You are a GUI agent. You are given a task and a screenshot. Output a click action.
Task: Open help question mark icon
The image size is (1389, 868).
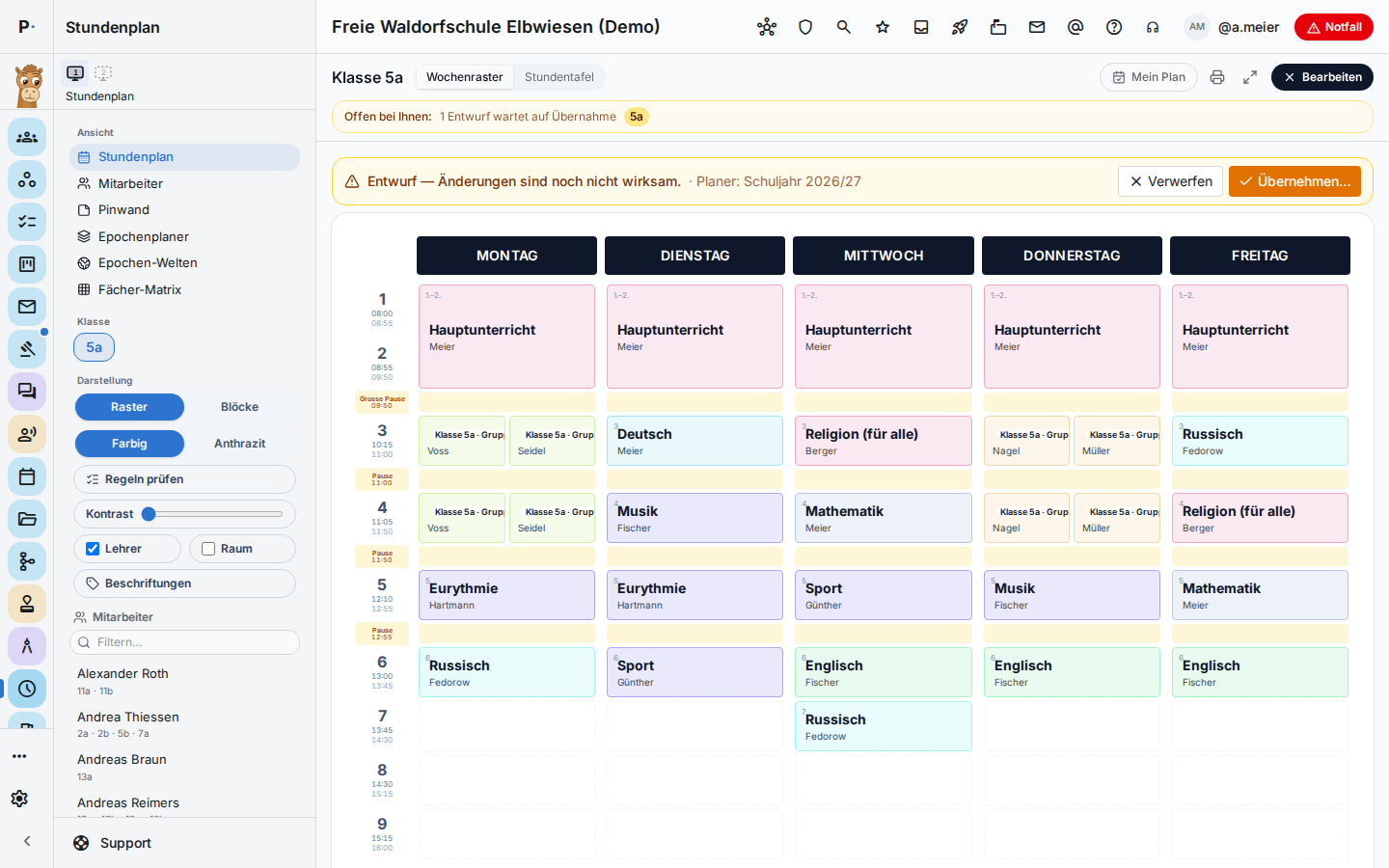pos(1114,27)
